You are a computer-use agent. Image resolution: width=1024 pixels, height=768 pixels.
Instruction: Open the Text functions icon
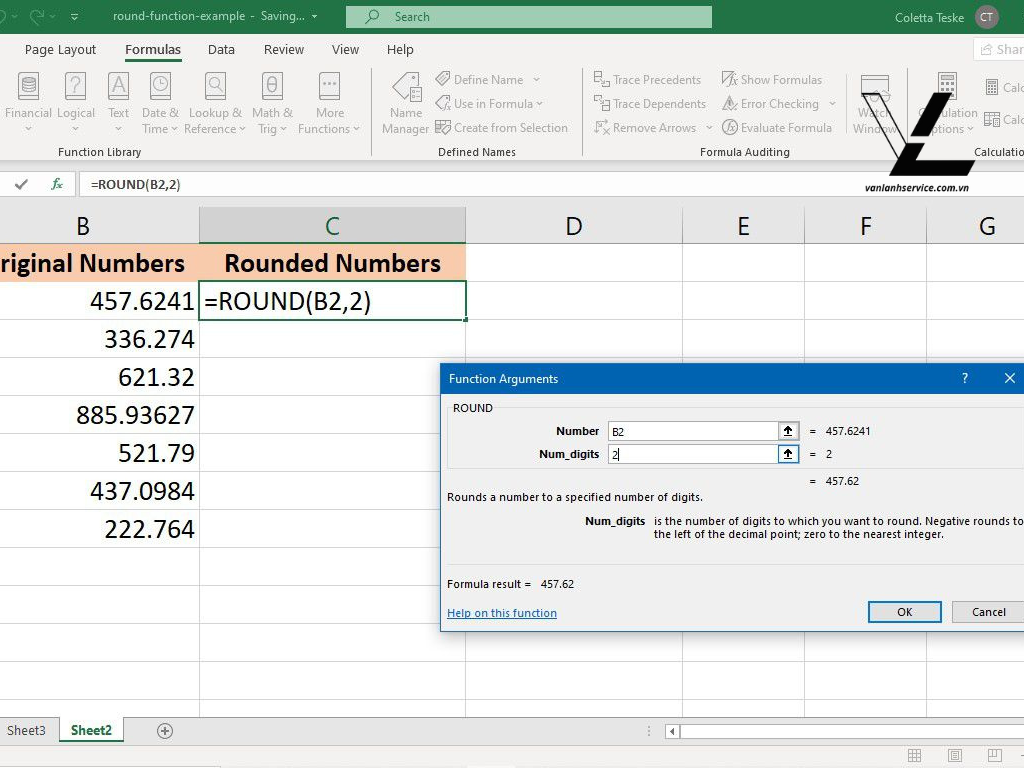point(118,100)
